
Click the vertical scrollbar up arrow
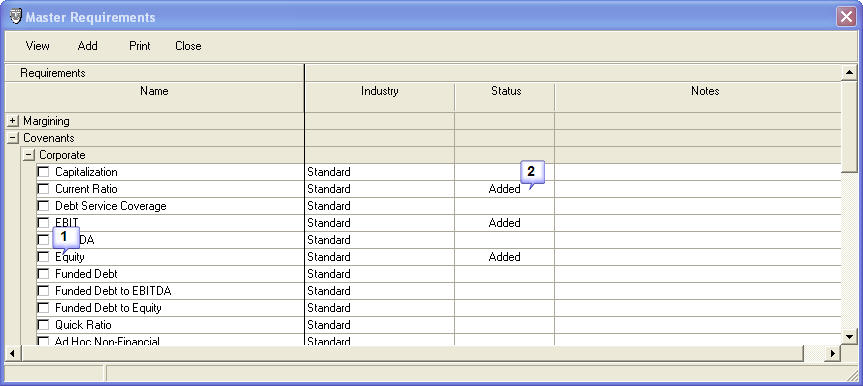pyautogui.click(x=849, y=72)
